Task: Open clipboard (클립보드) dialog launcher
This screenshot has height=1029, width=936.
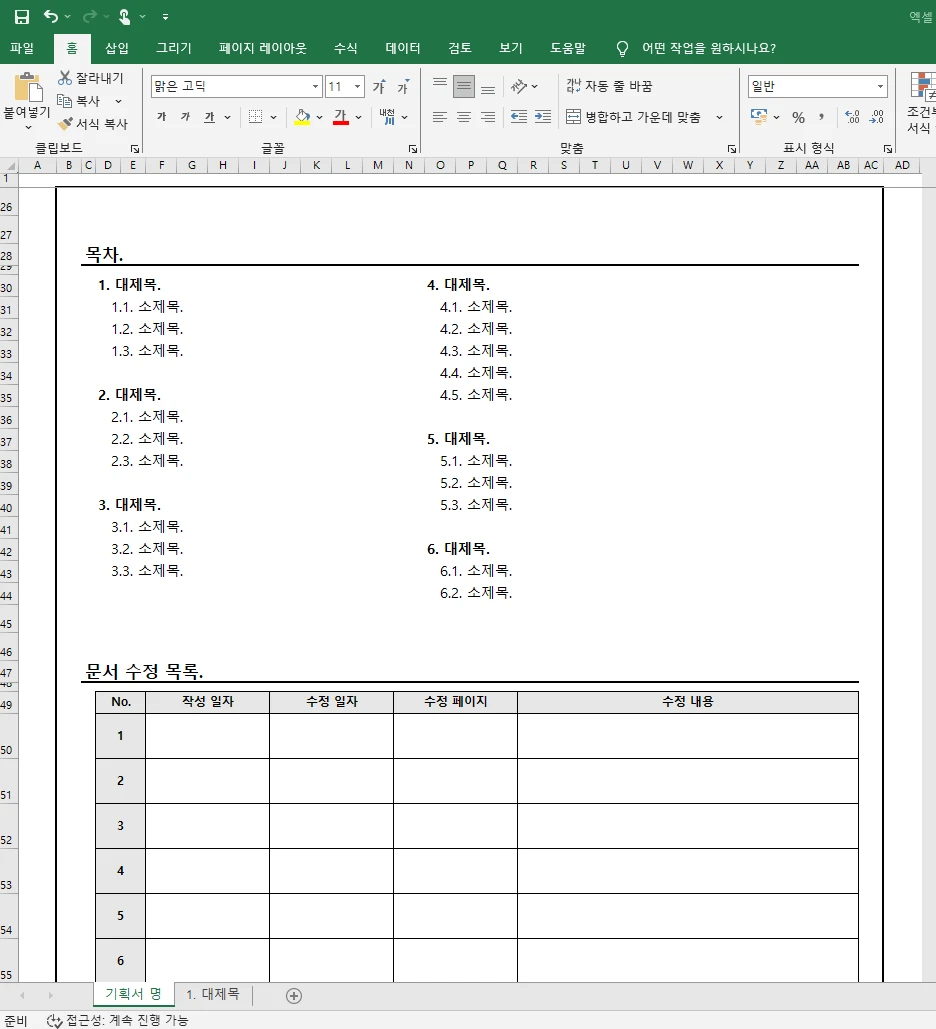Action: [x=135, y=149]
